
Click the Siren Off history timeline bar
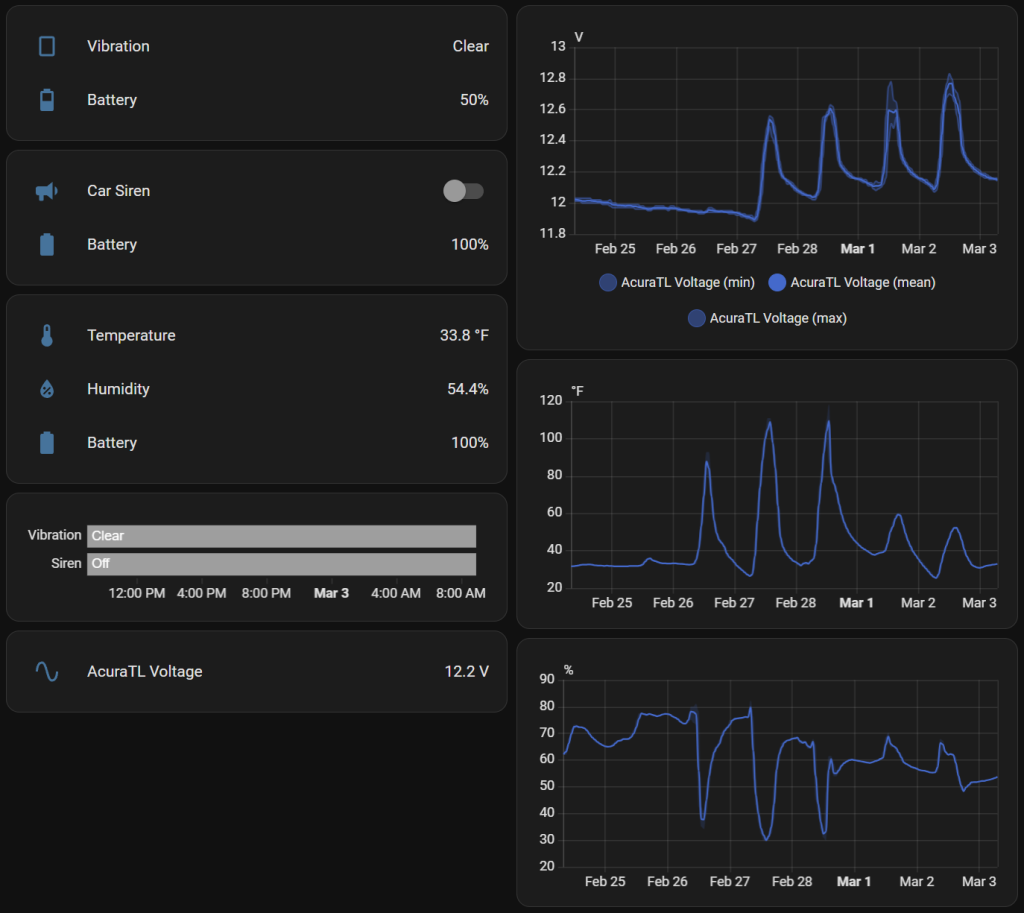tap(281, 564)
